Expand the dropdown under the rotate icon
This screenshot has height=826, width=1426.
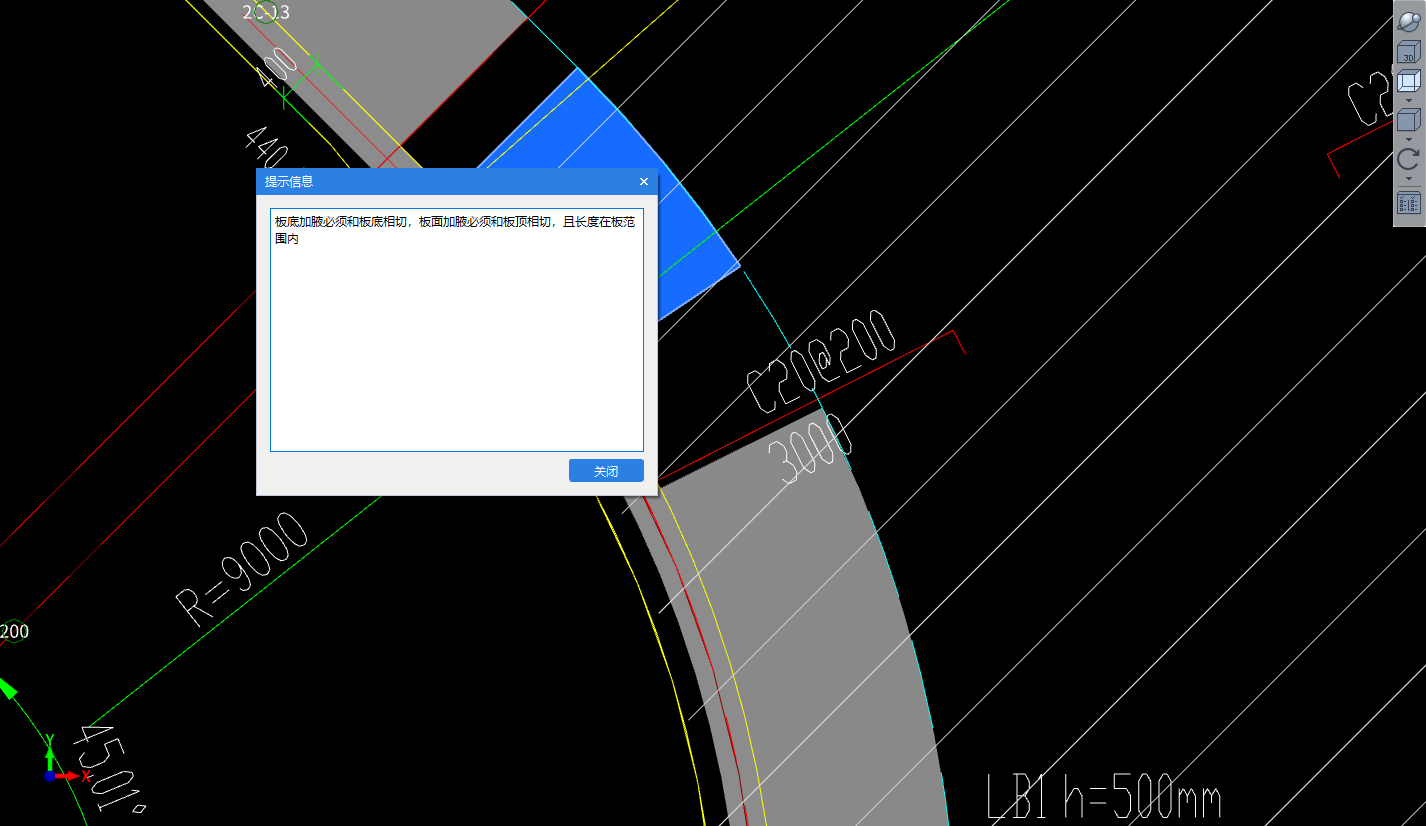click(1408, 178)
